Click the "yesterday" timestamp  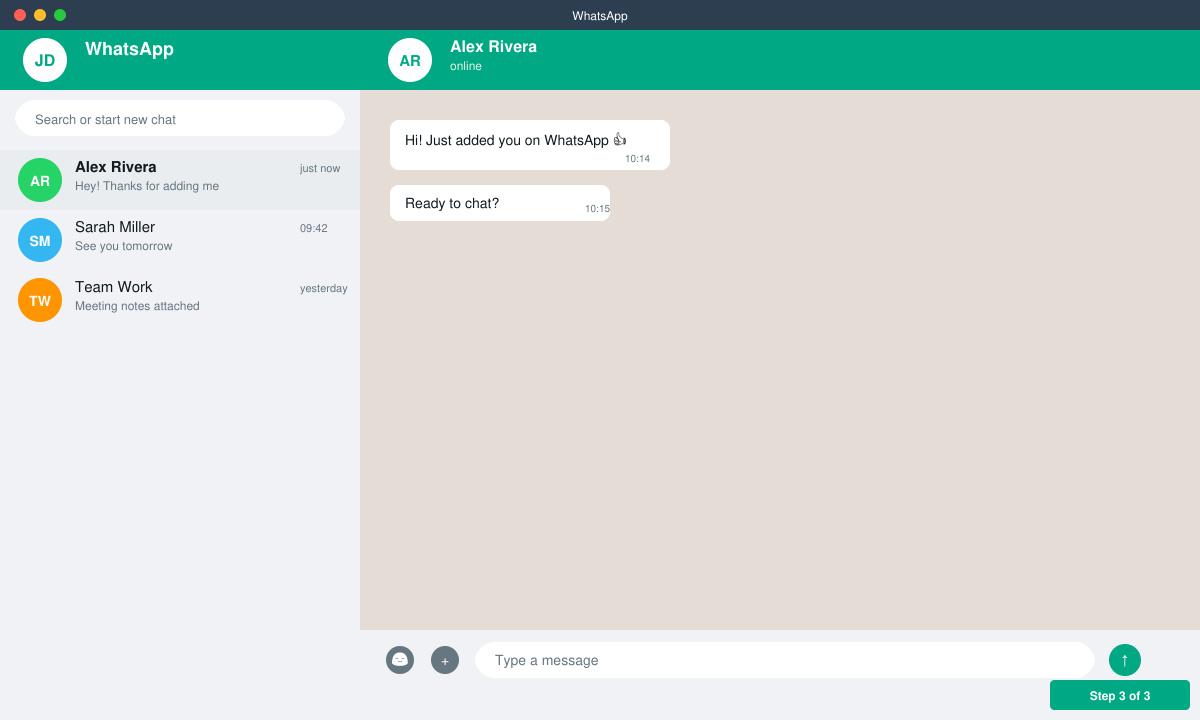324,288
